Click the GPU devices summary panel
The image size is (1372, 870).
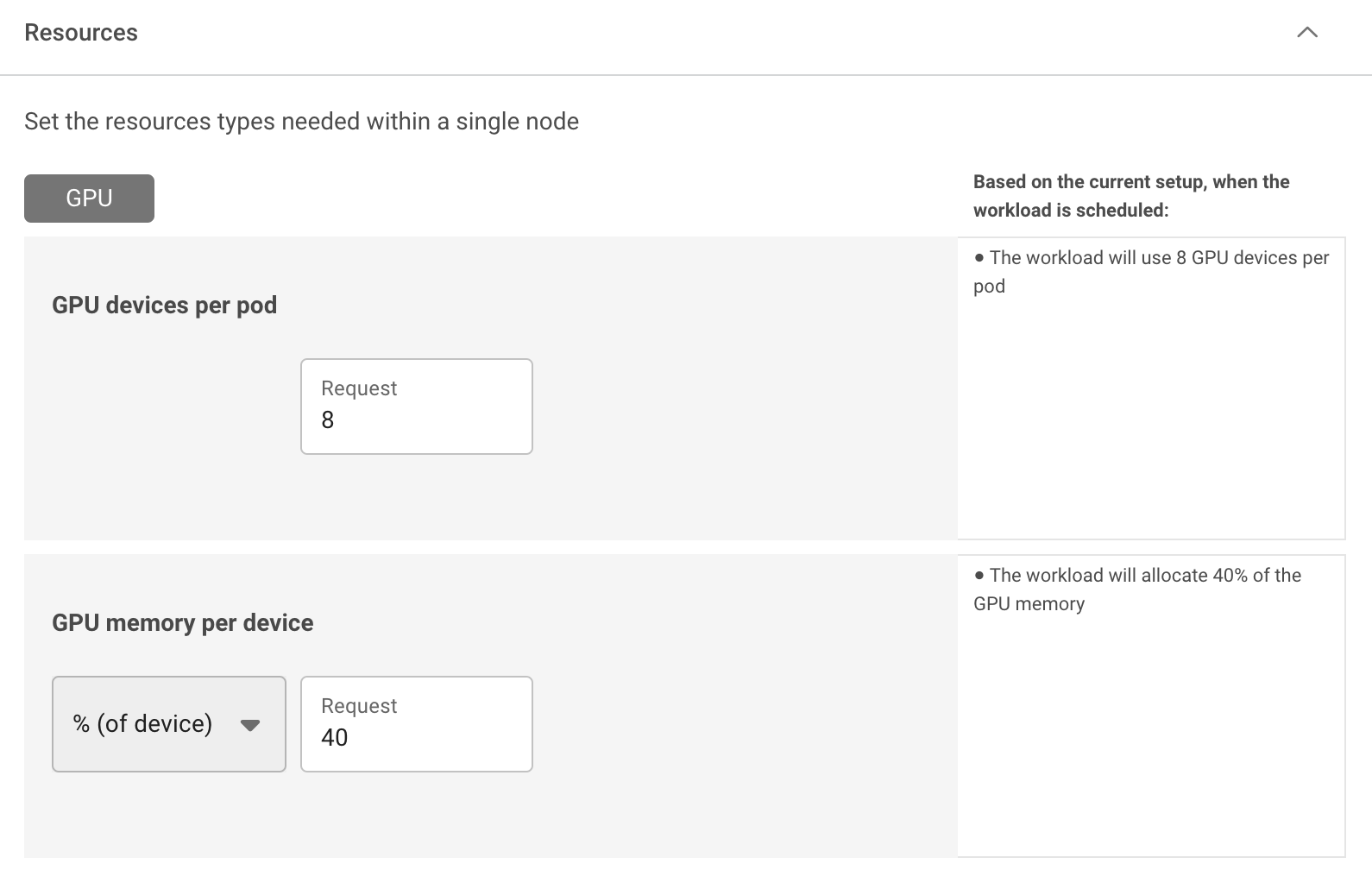pos(1151,388)
